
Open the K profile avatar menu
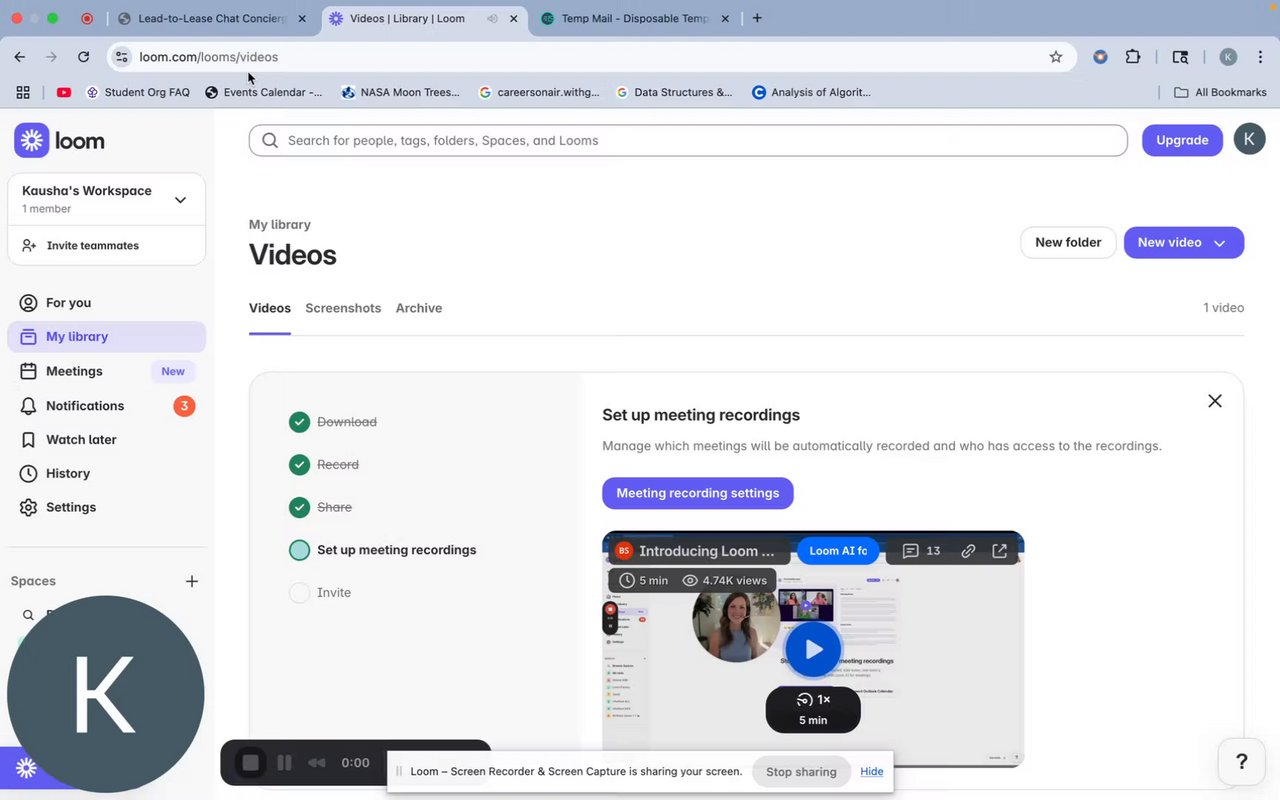point(1249,139)
